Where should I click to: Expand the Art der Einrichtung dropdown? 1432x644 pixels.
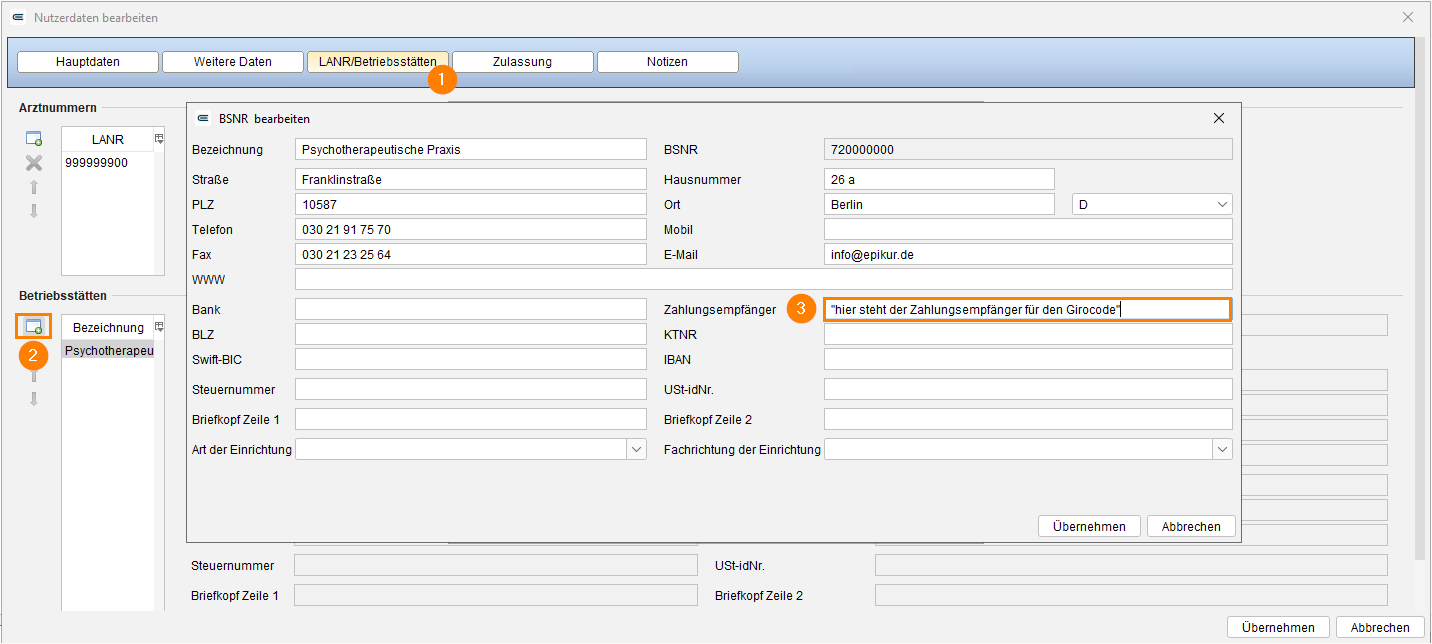(637, 450)
